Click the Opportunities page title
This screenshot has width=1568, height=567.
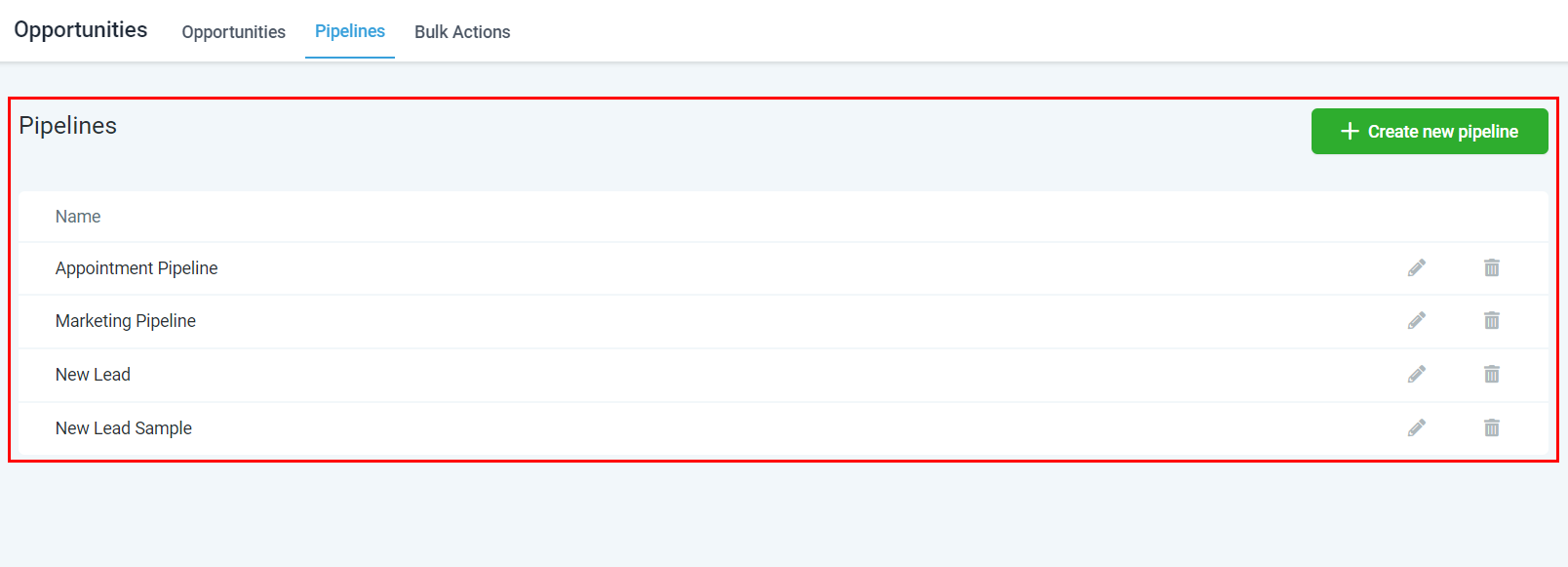click(81, 30)
